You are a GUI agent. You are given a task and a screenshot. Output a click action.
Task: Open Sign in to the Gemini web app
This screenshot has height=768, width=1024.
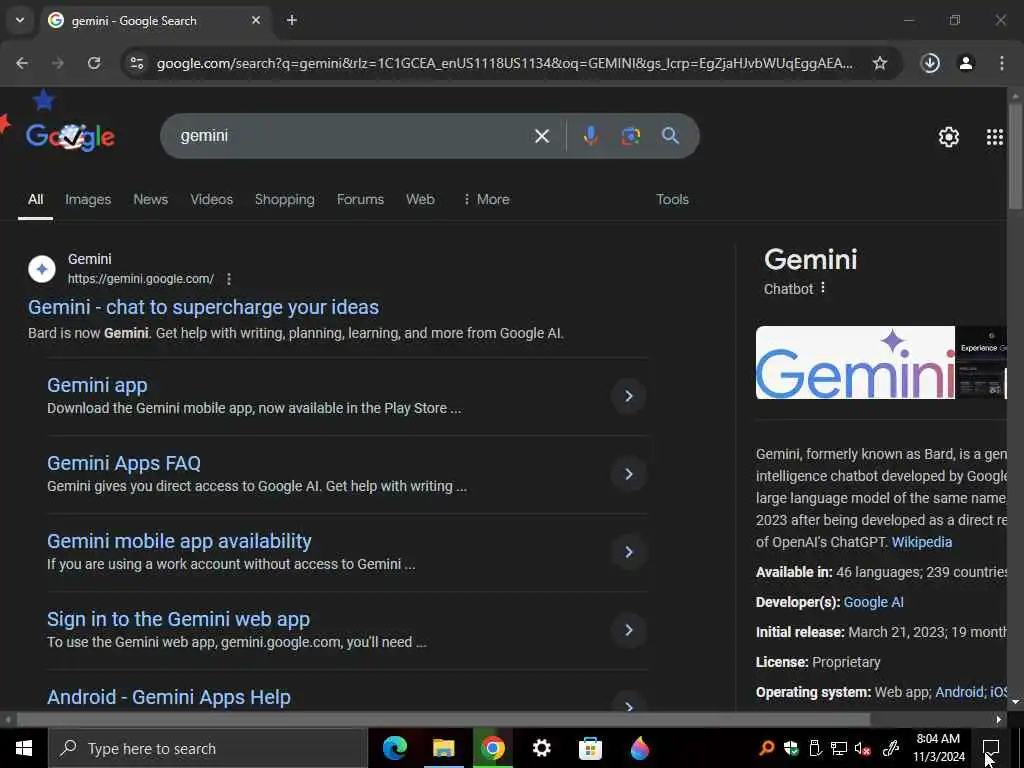tap(178, 619)
